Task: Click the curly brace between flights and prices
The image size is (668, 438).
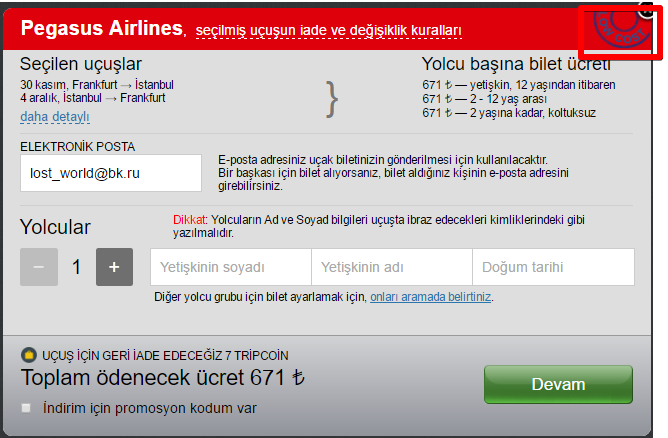Action: click(332, 99)
